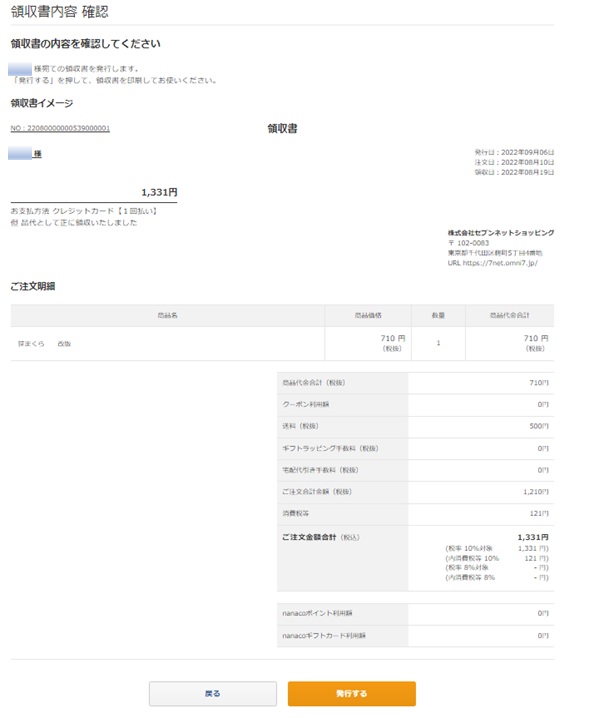The image size is (604, 718).
Task: Click the 数量 column header
Action: 438,315
